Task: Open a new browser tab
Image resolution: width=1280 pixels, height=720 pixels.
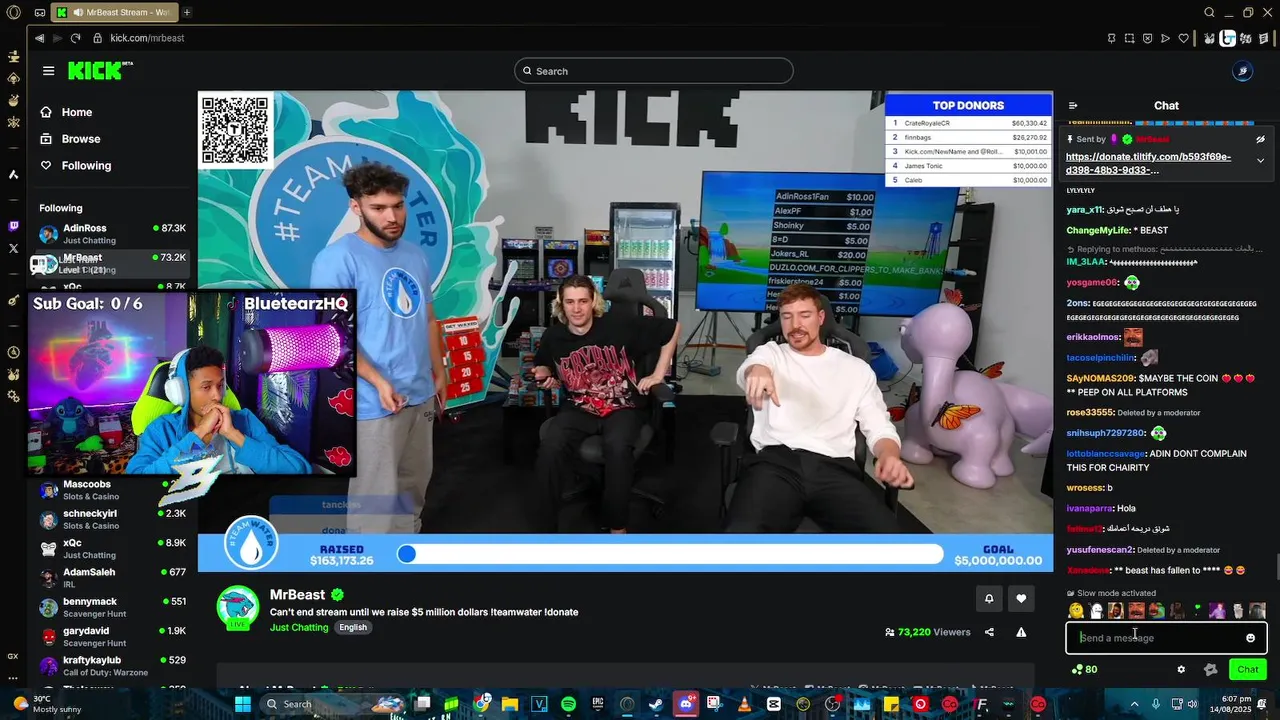Action: click(x=187, y=12)
